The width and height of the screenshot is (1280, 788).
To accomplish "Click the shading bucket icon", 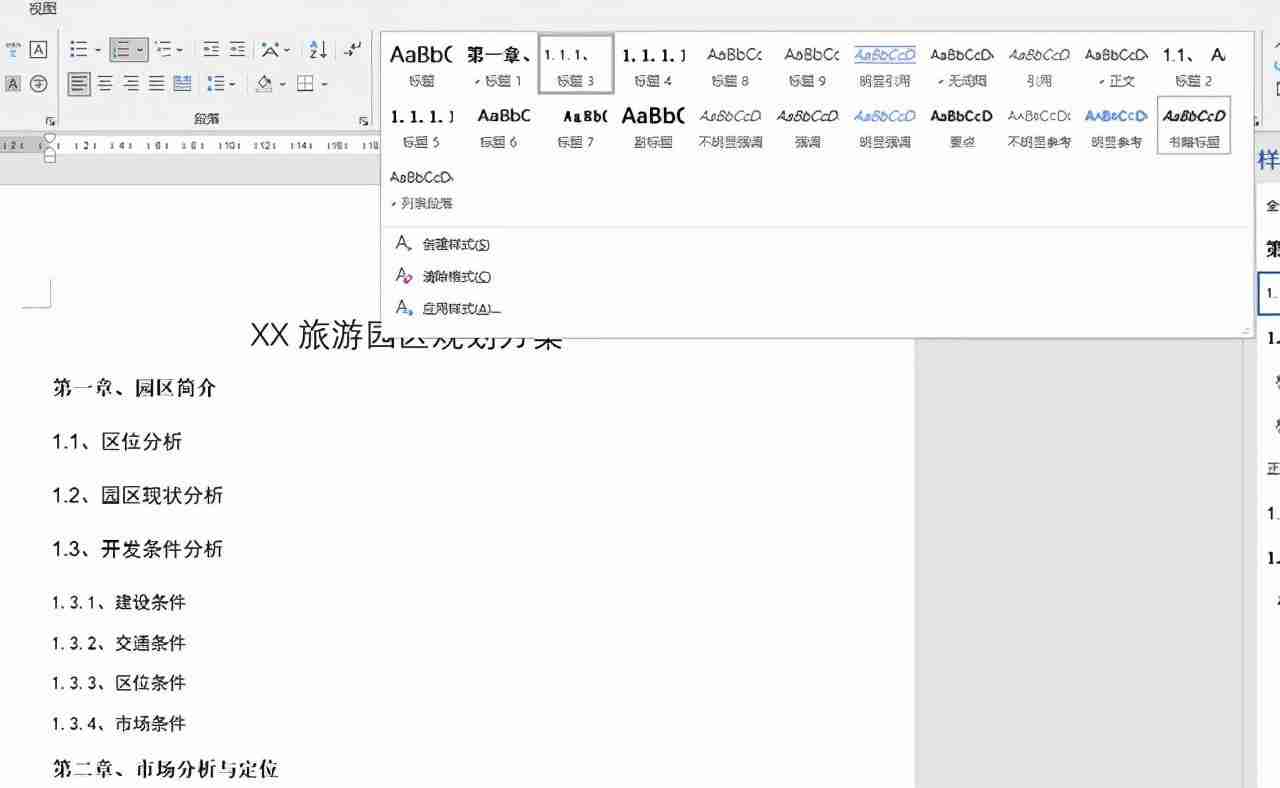I will point(265,85).
